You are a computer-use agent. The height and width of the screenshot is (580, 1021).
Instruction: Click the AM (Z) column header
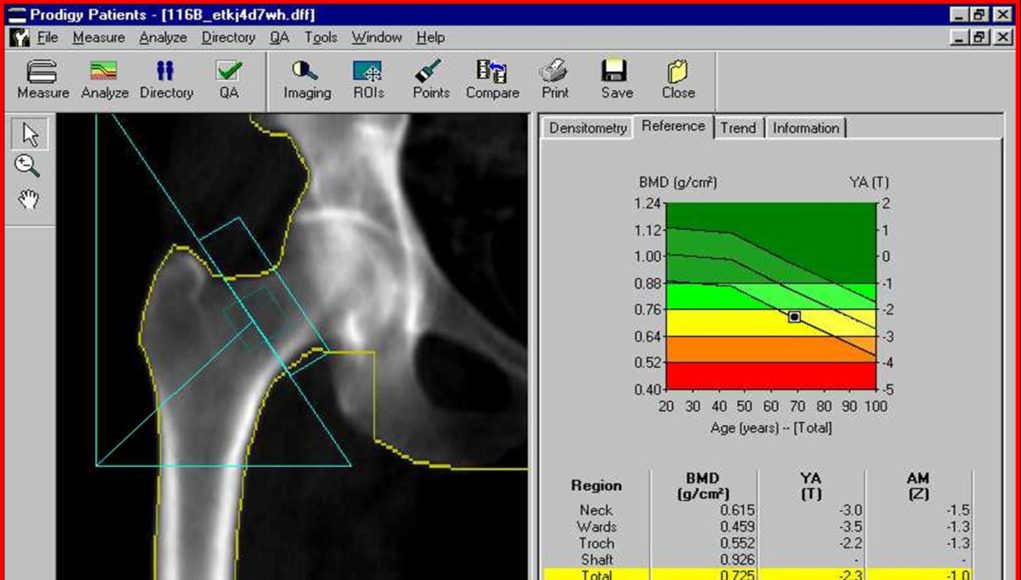click(x=918, y=486)
